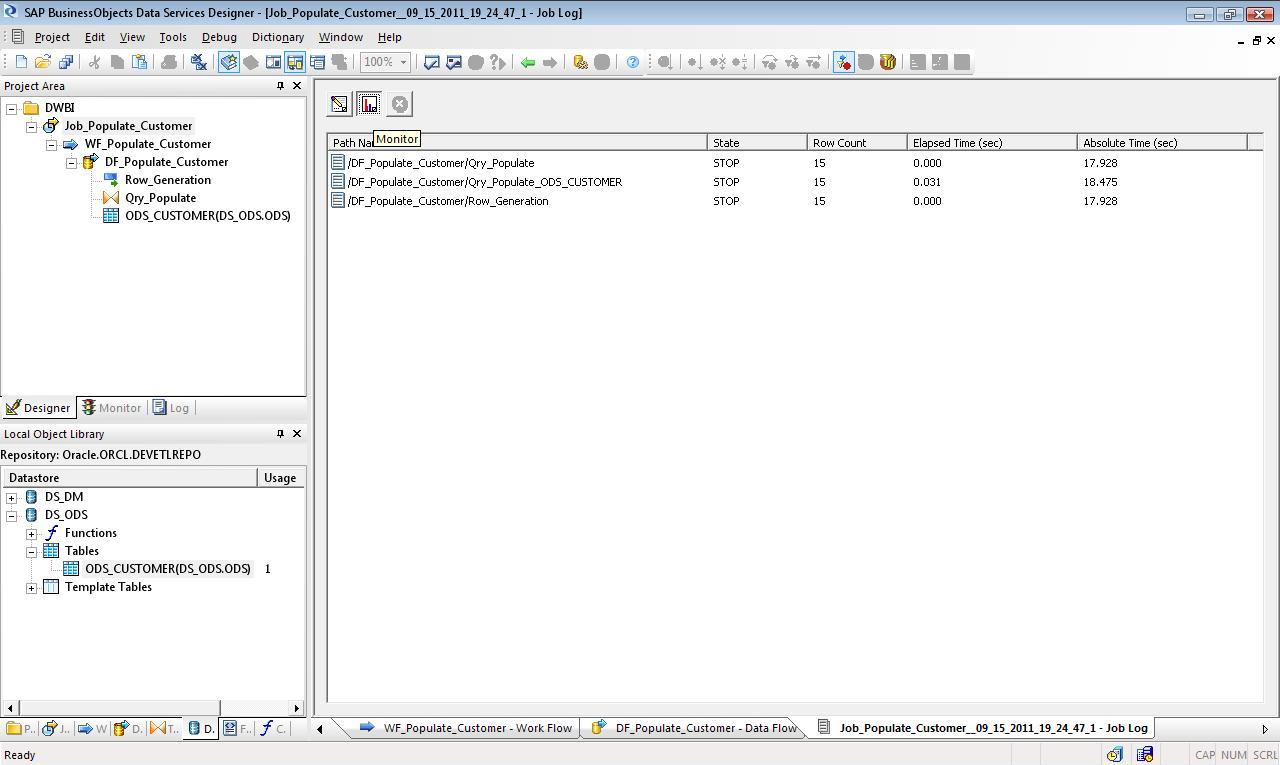Click the Error log view icon
This screenshot has width=1280, height=765.
(x=399, y=104)
